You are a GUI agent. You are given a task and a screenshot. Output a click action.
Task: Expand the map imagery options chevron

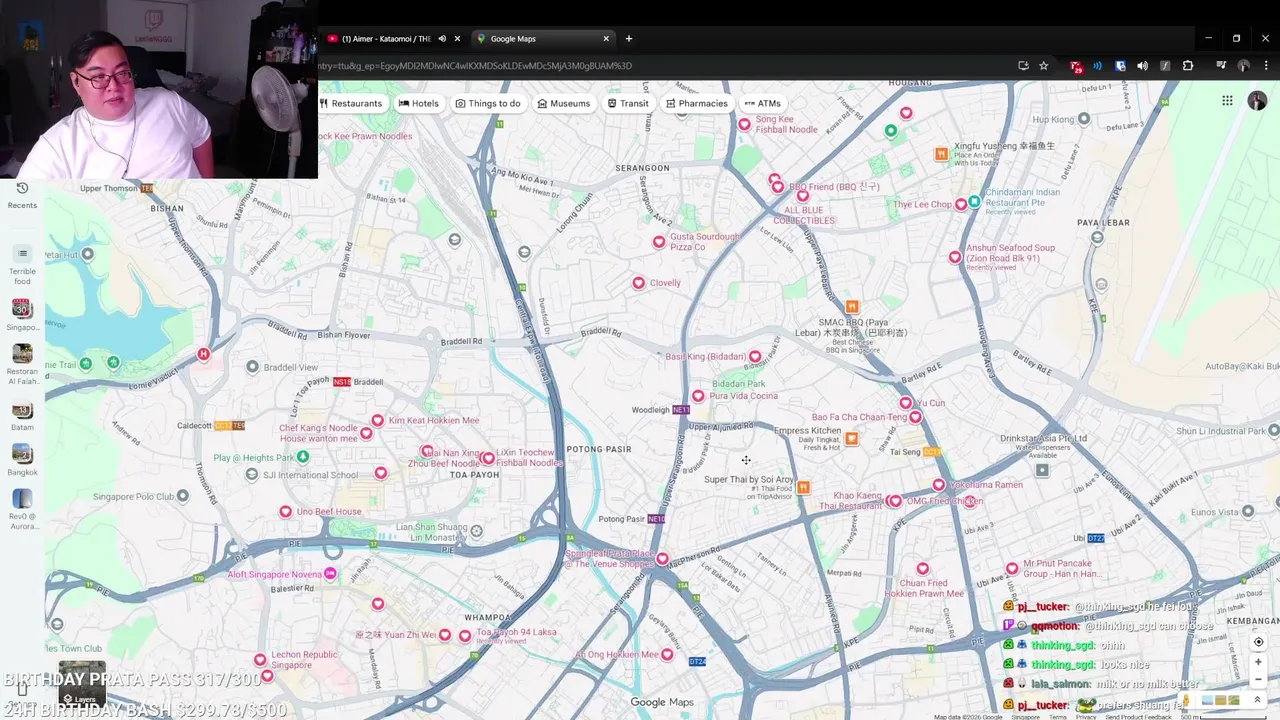(1257, 700)
